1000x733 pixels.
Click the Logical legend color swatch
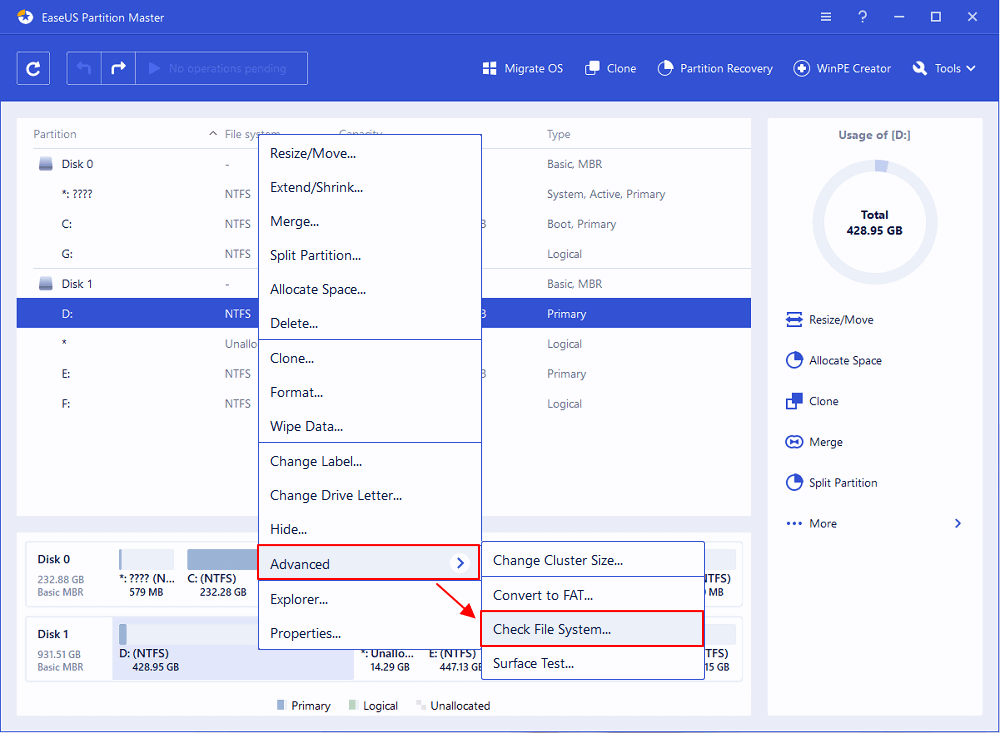(353, 705)
